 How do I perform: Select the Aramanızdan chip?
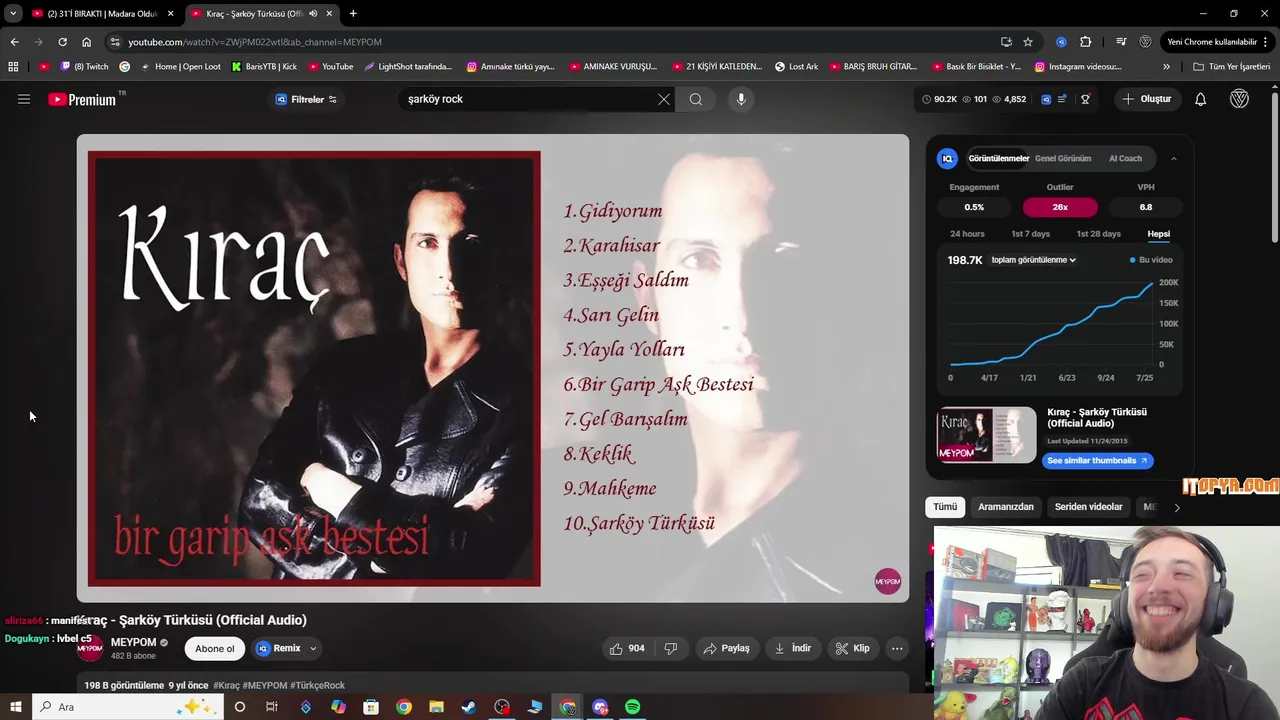click(1006, 507)
